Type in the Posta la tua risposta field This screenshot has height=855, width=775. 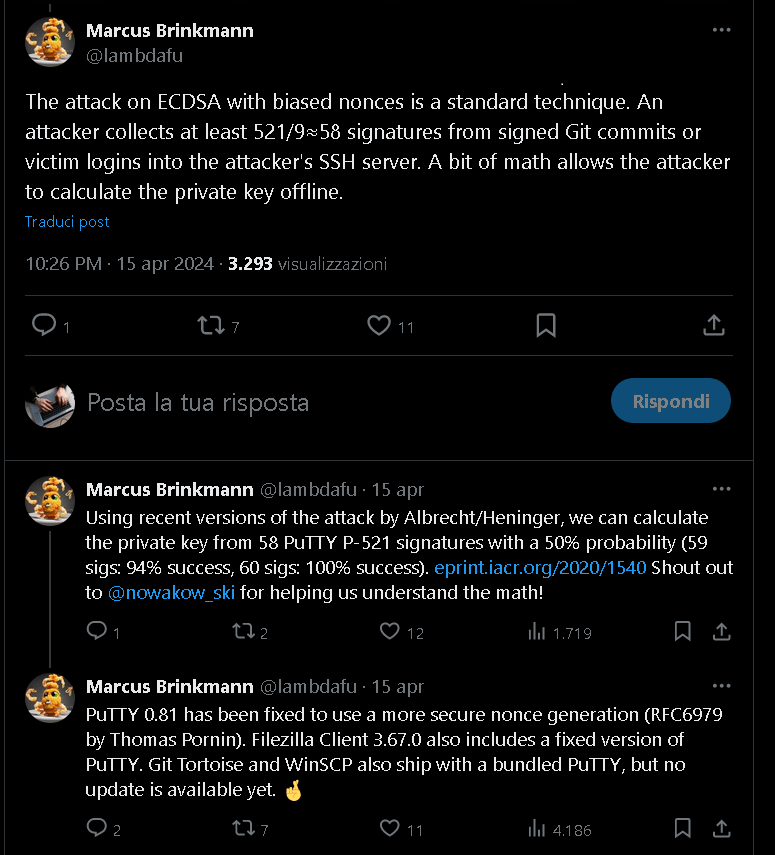(300, 402)
